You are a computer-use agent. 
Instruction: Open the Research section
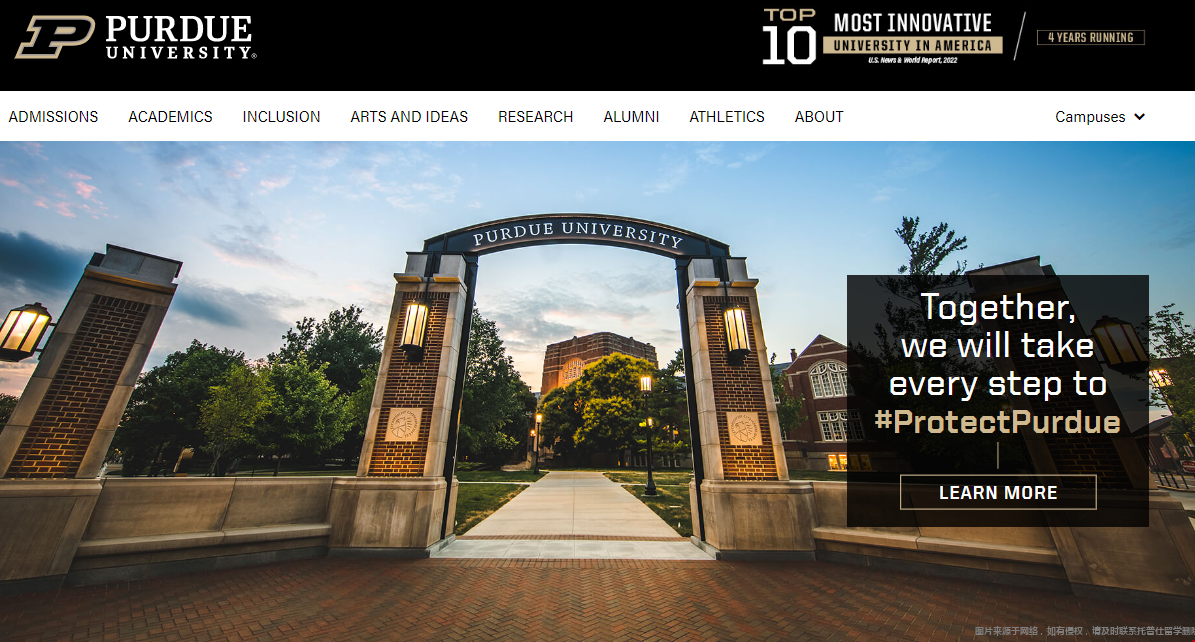[x=536, y=117]
